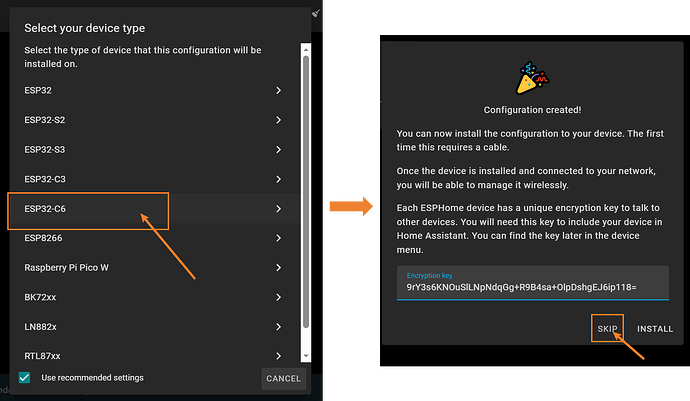Click the 'Configuration created!' heading
690x401 pixels.
[x=532, y=110]
